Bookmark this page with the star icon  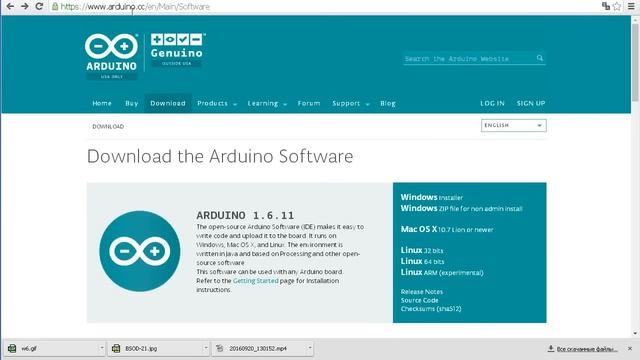point(617,6)
